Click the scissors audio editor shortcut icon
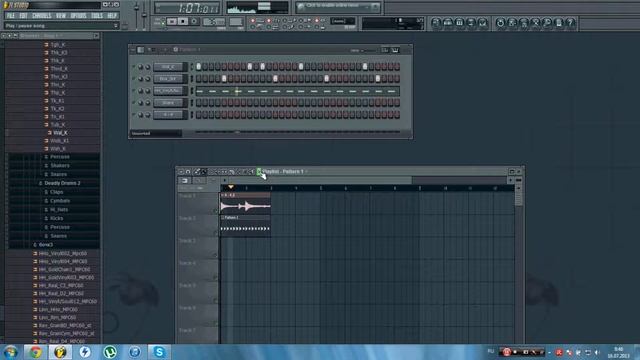 point(536,23)
